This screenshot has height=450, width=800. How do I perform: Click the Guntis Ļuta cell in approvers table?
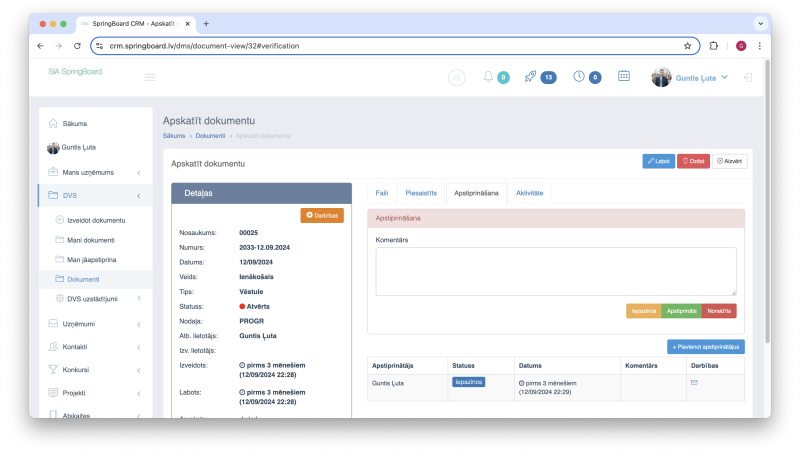click(388, 383)
